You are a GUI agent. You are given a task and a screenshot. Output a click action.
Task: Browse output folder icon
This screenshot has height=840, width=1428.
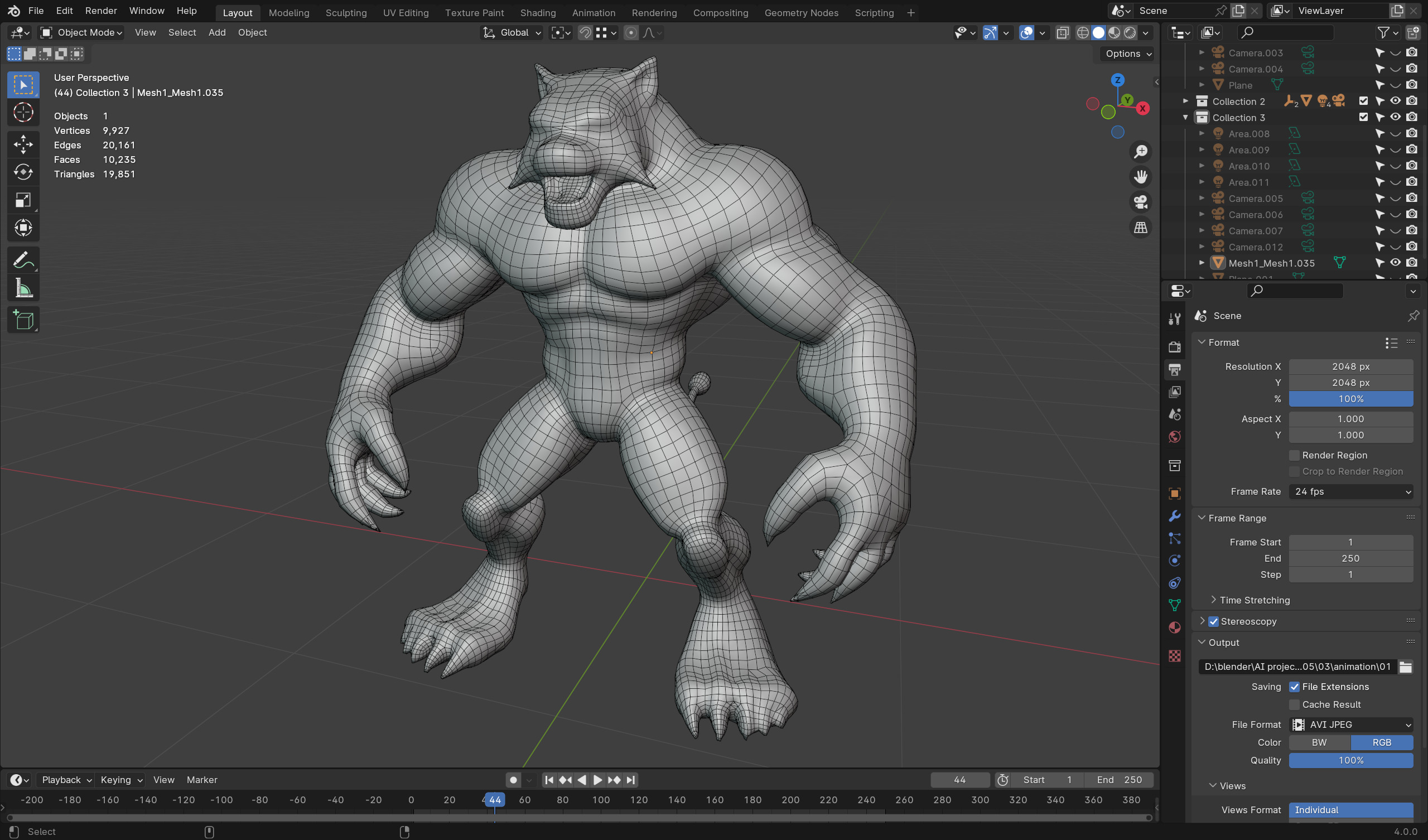pos(1405,667)
